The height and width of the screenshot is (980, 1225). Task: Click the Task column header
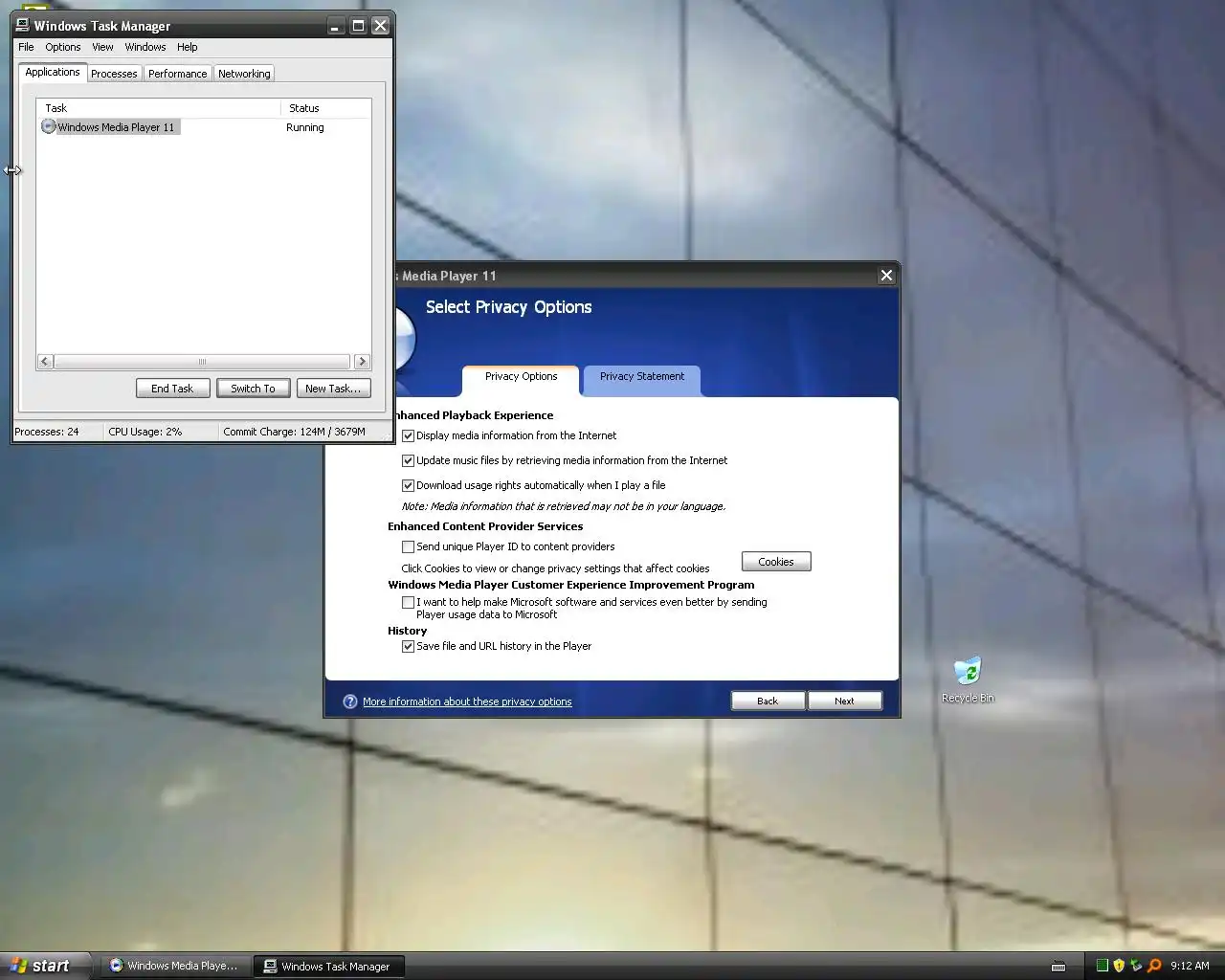click(x=159, y=108)
